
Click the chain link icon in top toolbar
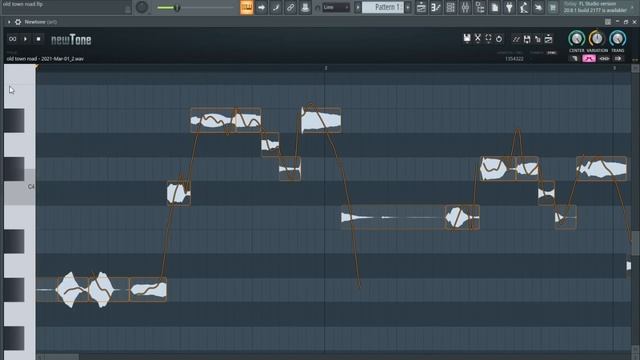tap(290, 7)
